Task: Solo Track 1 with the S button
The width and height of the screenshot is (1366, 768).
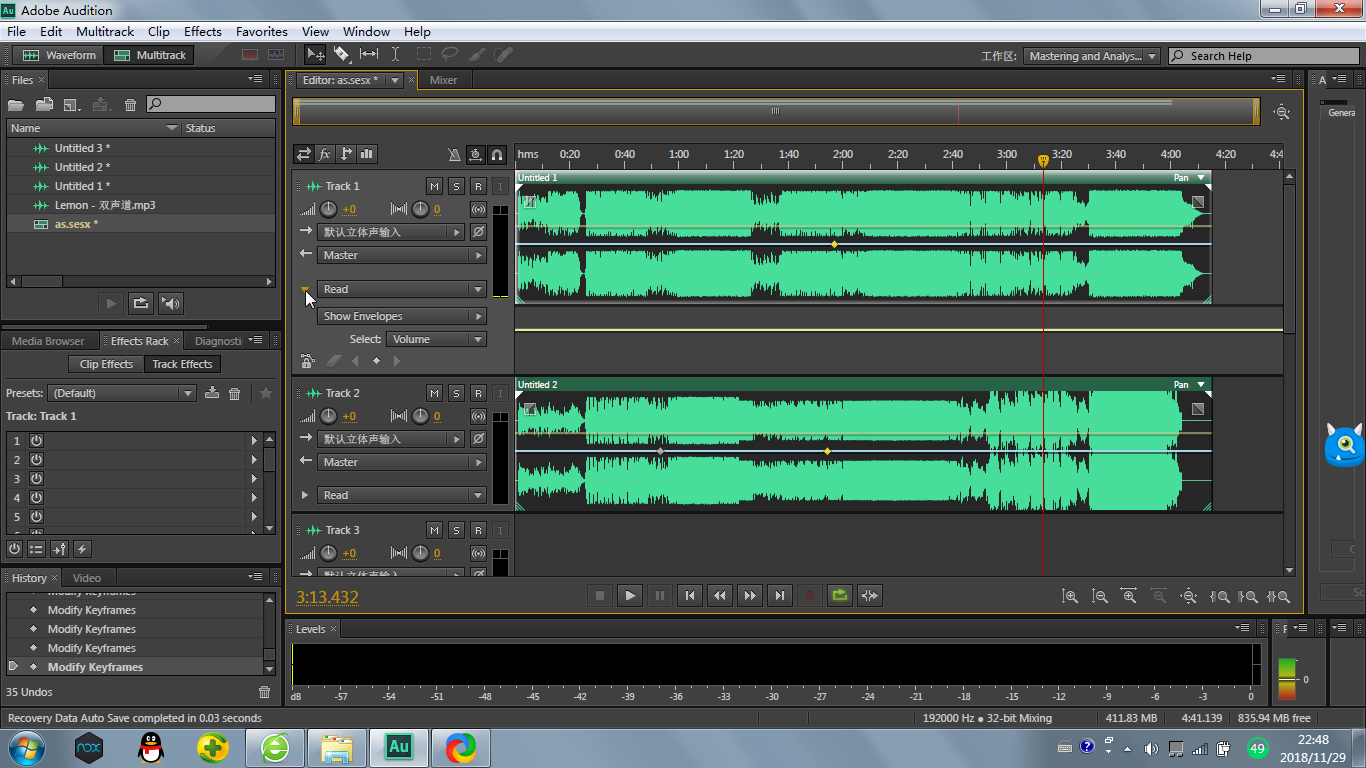Action: (456, 186)
